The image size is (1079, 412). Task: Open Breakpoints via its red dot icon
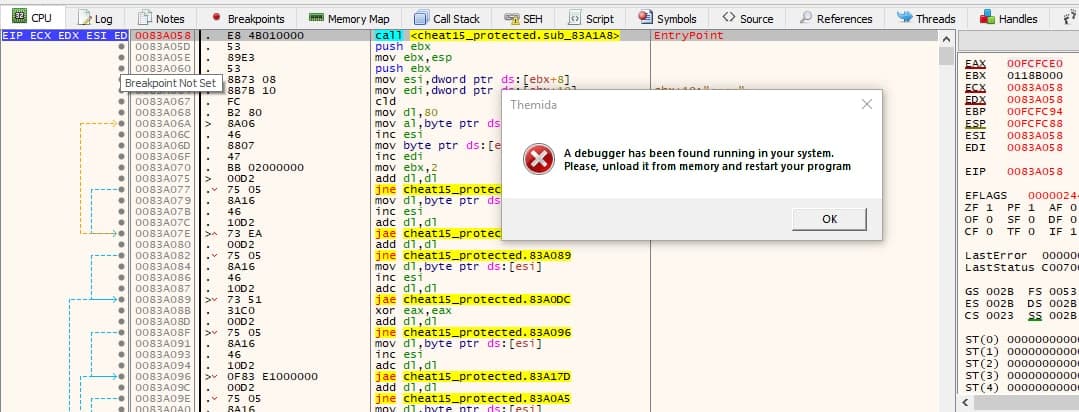(x=217, y=18)
